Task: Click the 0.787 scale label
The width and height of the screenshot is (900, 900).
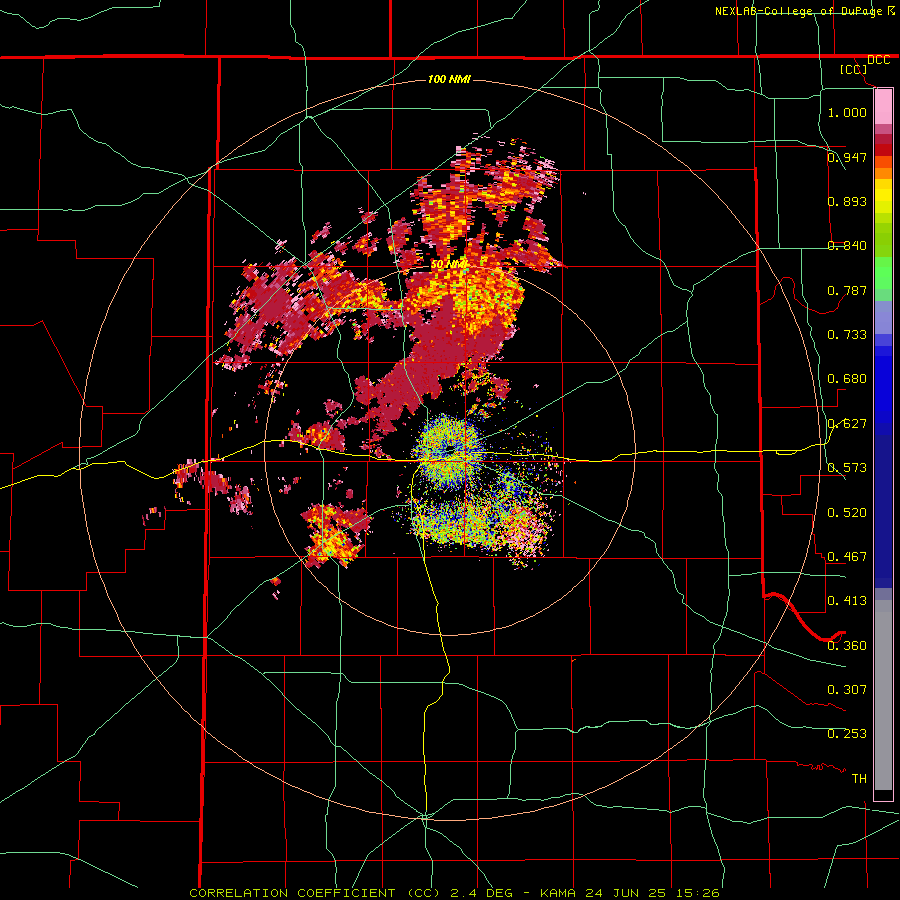Action: [847, 290]
